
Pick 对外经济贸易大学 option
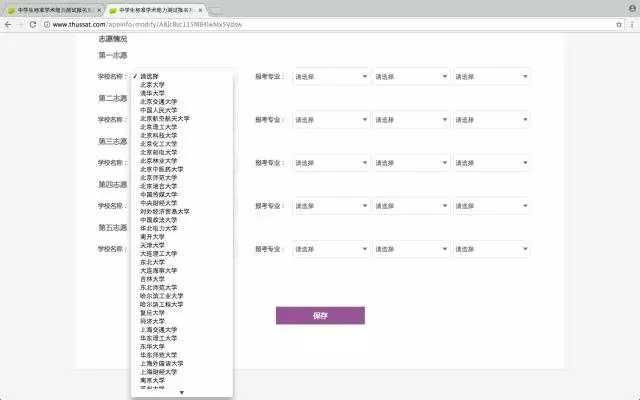point(182,211)
